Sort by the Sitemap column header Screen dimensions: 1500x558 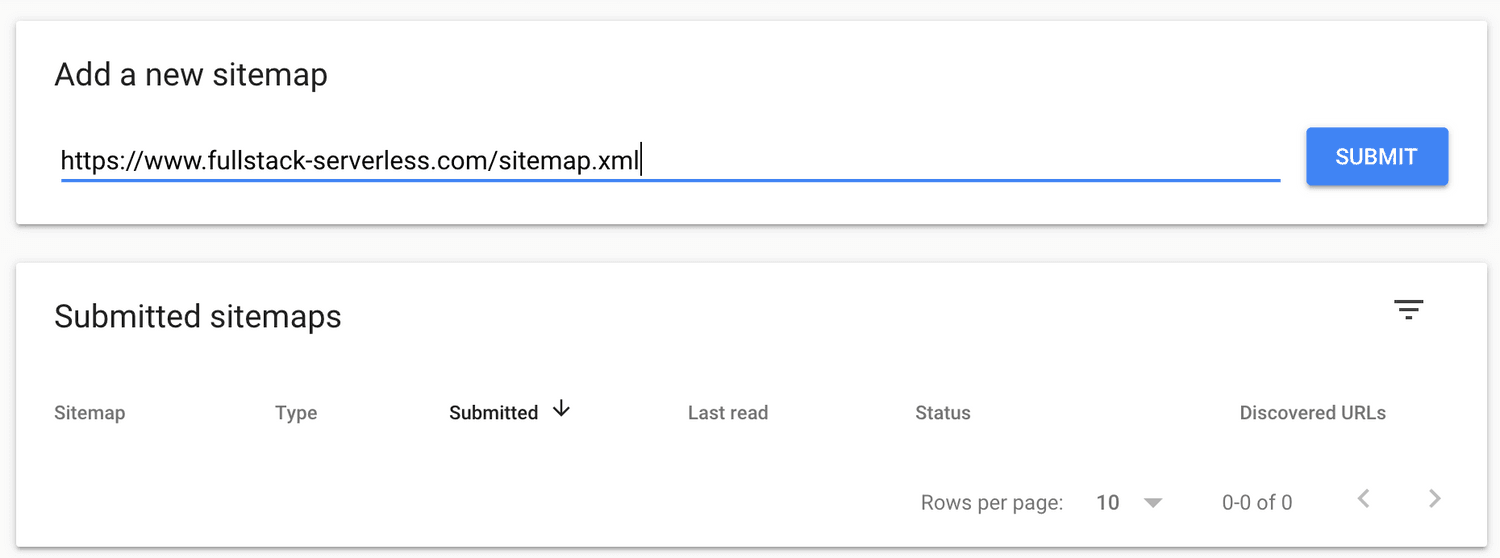tap(89, 413)
